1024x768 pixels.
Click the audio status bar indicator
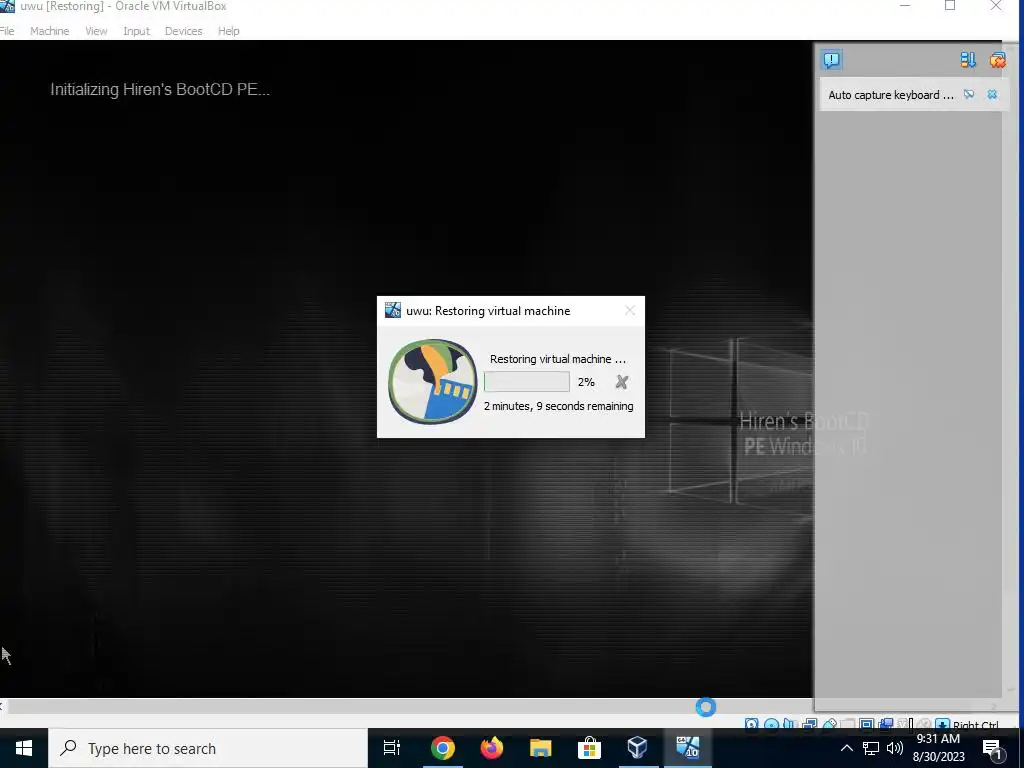click(789, 724)
